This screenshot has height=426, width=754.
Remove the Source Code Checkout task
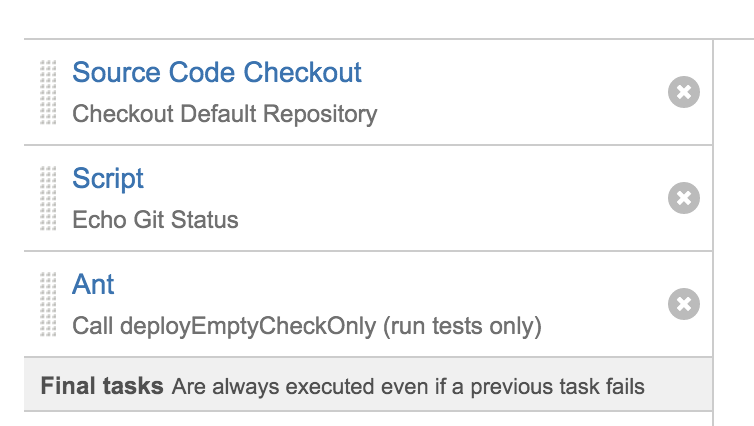[683, 93]
